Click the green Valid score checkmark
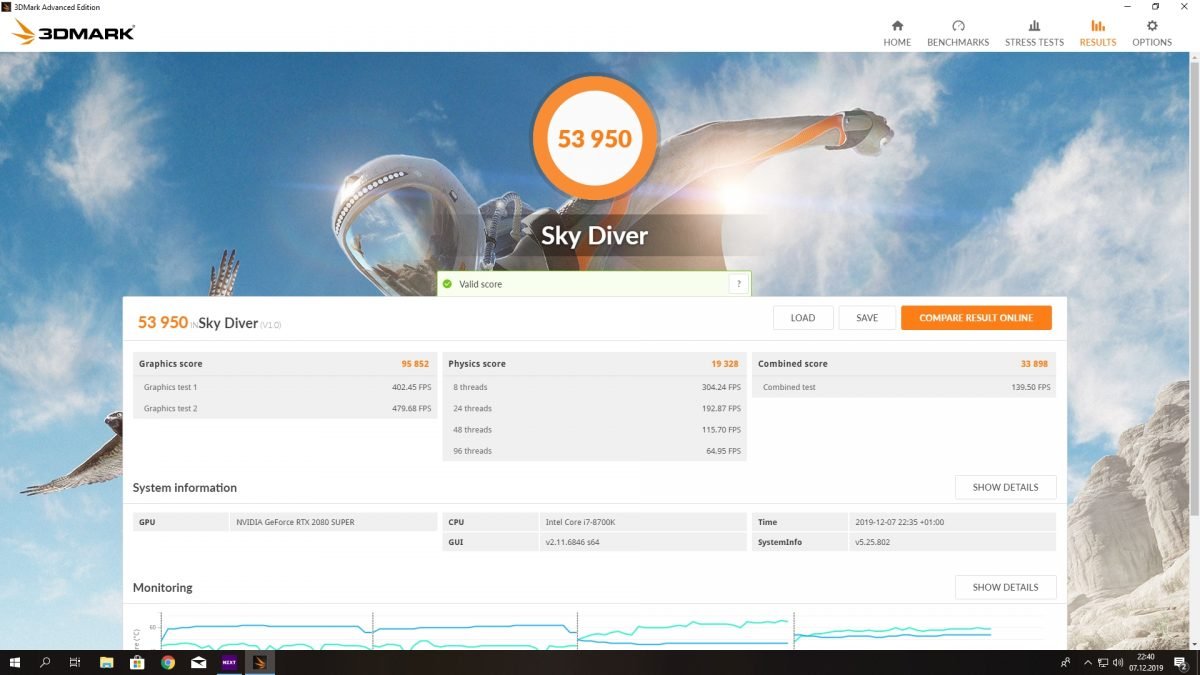Screen dimensions: 1200x675 (447, 284)
